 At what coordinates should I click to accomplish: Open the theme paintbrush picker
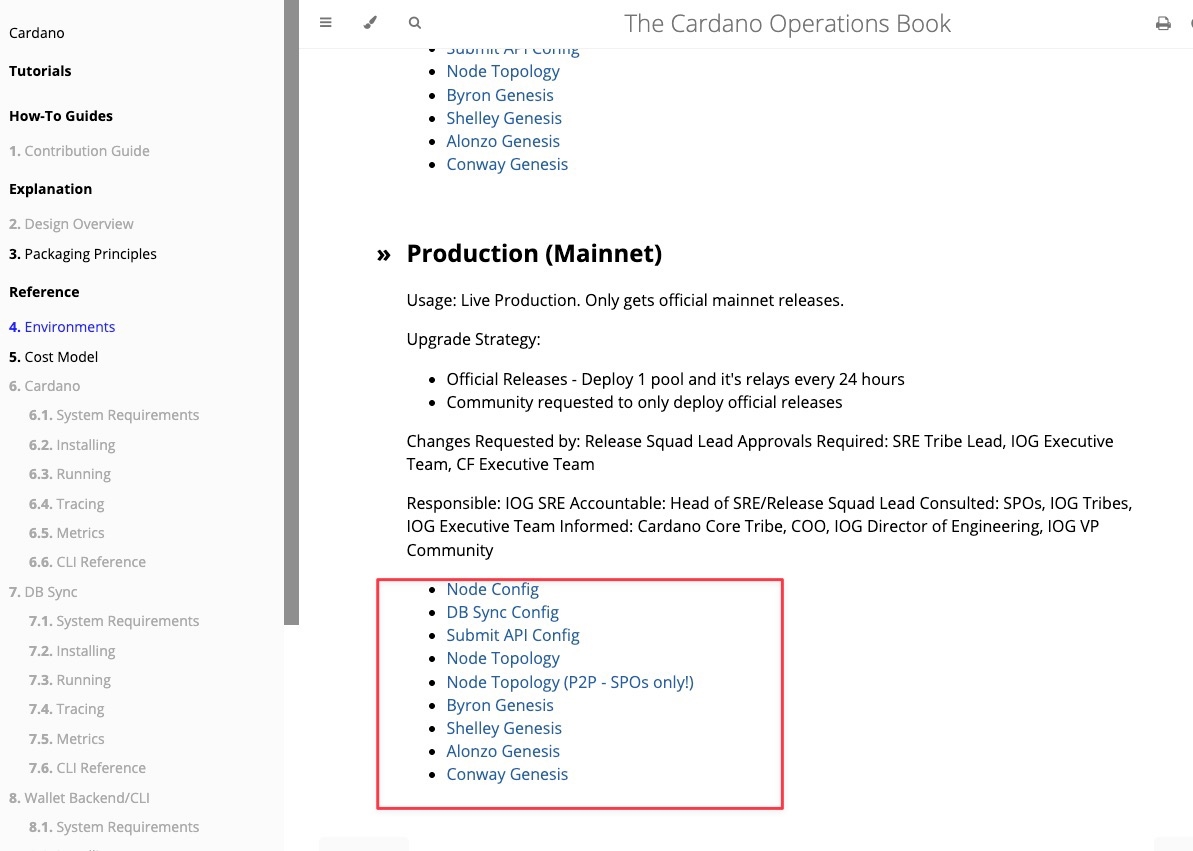pyautogui.click(x=370, y=23)
